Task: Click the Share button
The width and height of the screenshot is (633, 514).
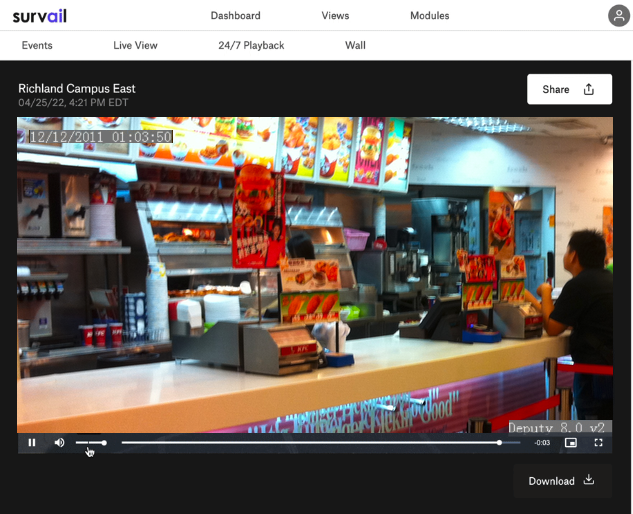Action: (569, 89)
